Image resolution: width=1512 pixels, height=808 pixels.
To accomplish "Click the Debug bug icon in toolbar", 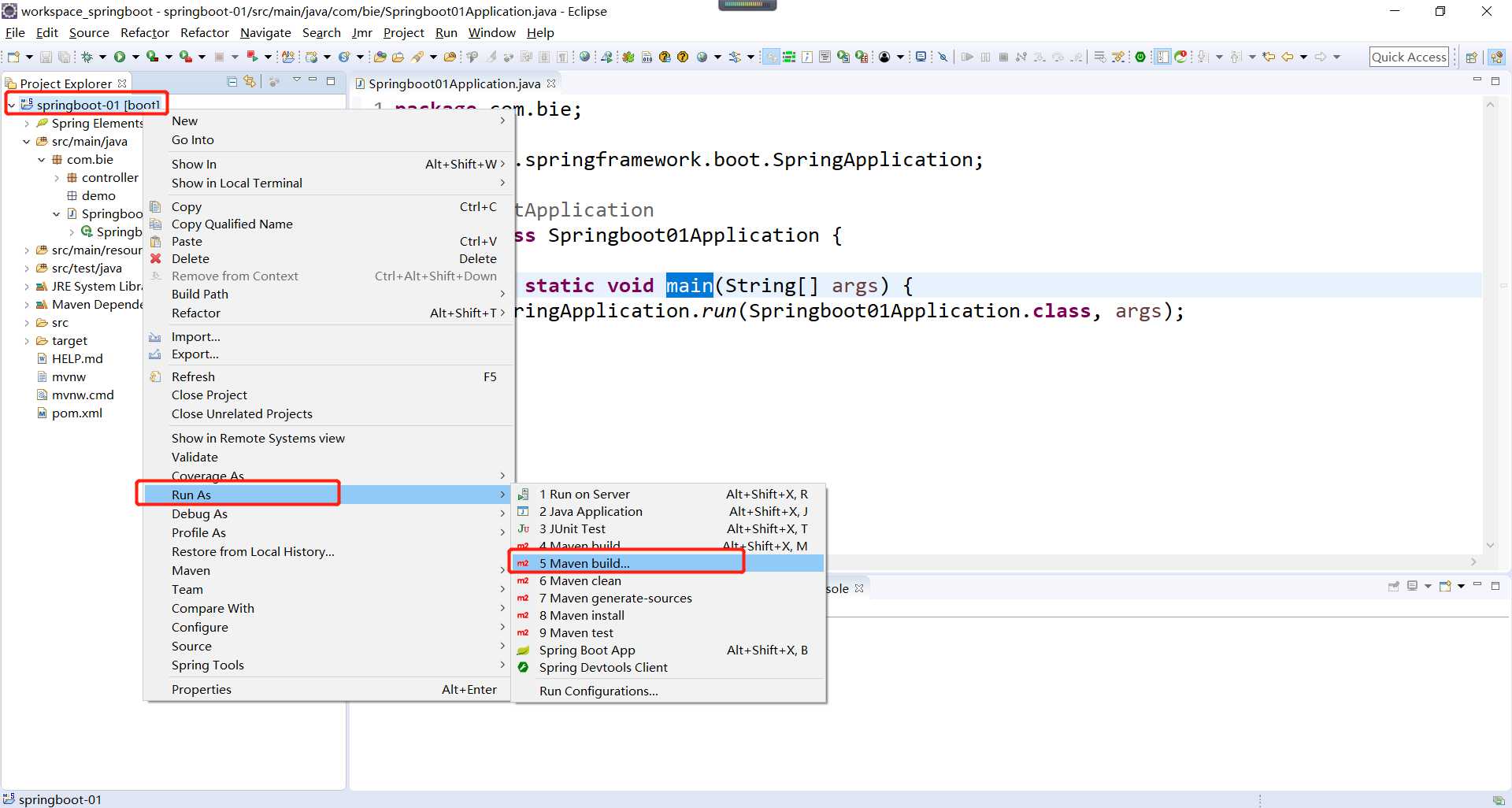I will pyautogui.click(x=87, y=57).
